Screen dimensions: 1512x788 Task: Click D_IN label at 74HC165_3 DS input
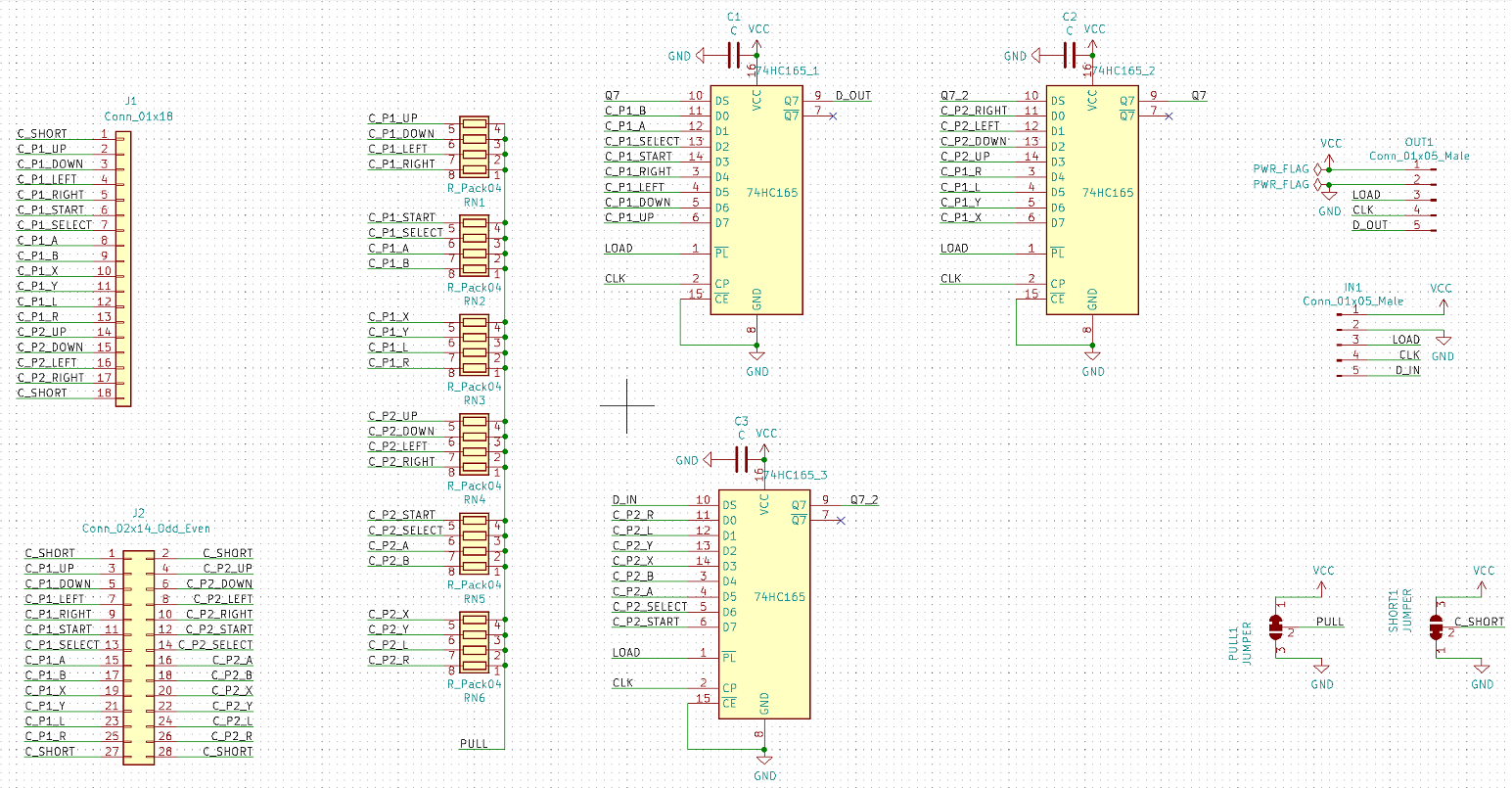point(624,500)
